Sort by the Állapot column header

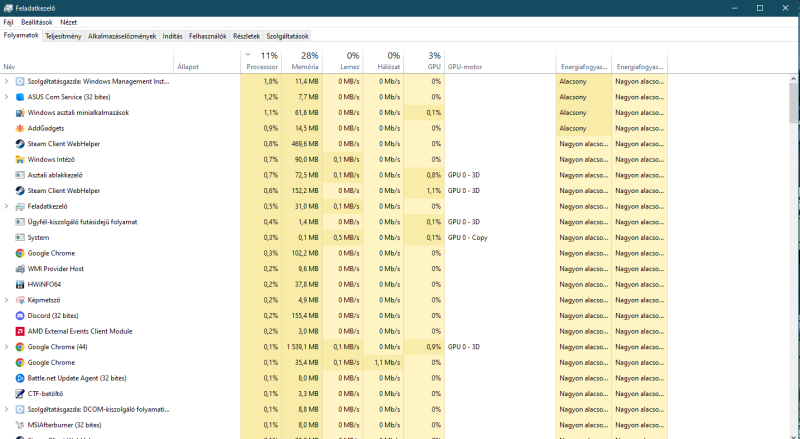point(207,61)
